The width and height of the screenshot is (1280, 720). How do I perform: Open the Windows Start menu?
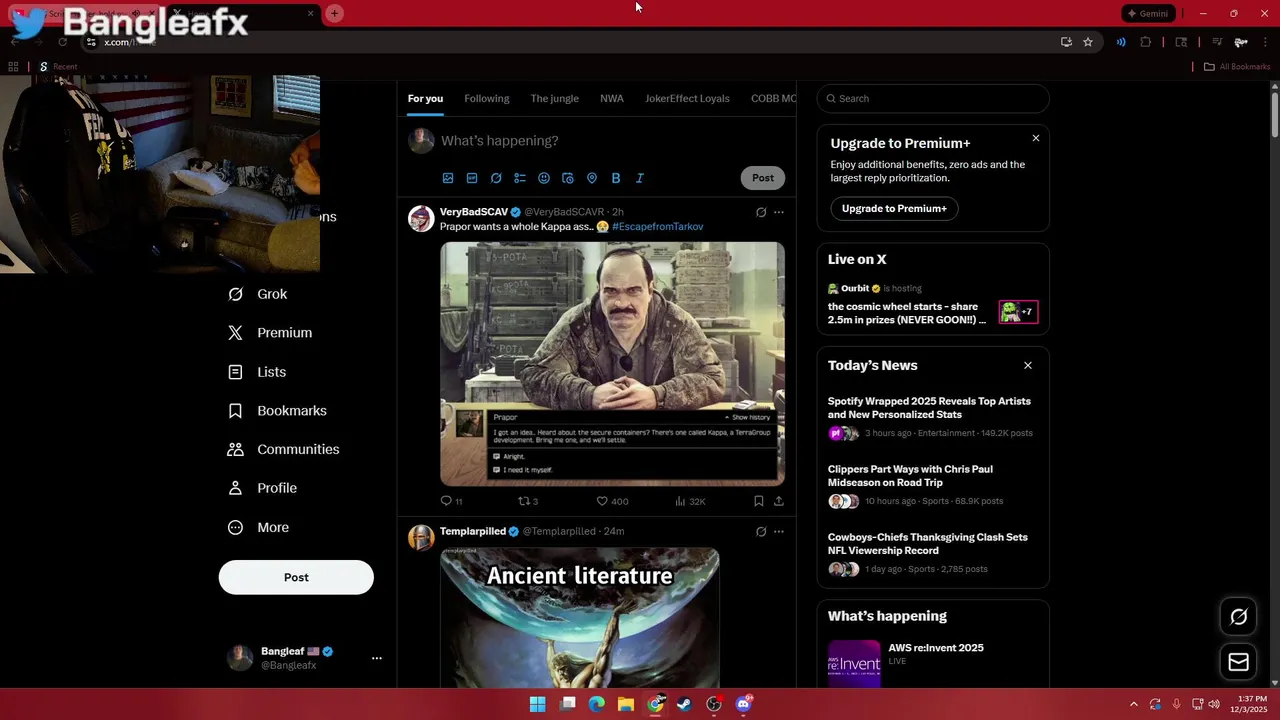coord(537,704)
